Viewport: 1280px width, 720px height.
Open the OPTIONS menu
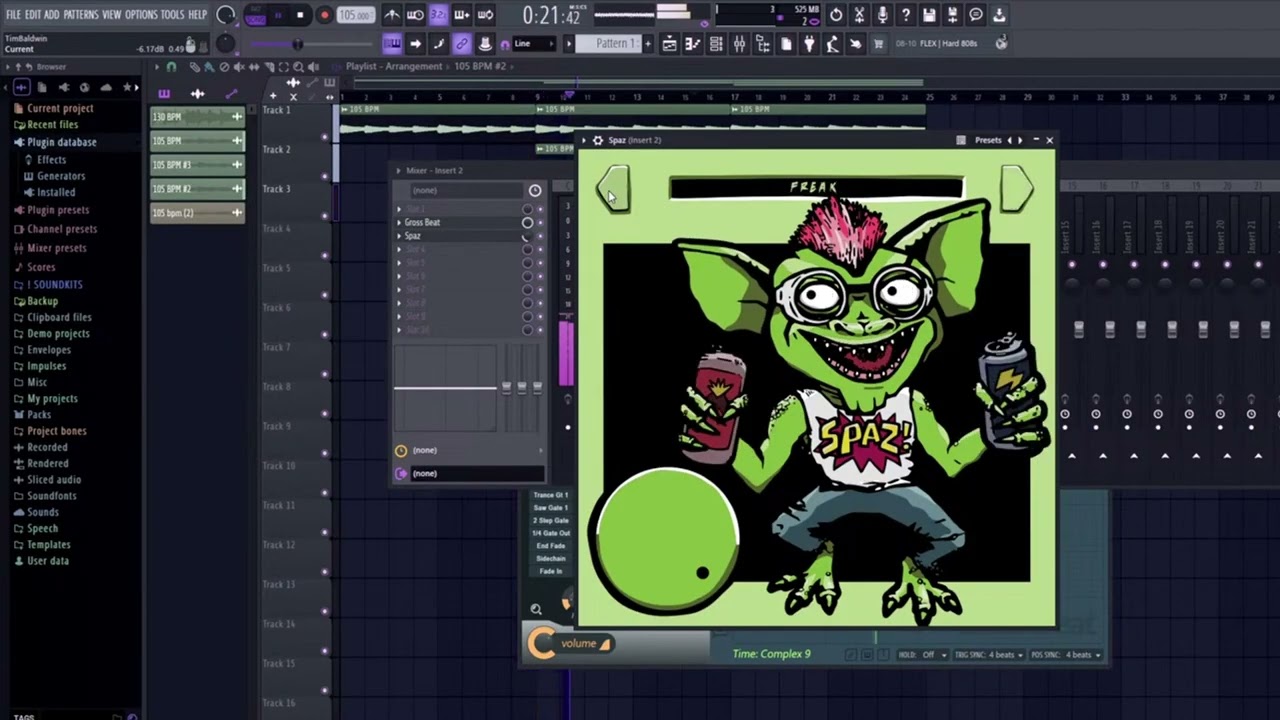[141, 14]
